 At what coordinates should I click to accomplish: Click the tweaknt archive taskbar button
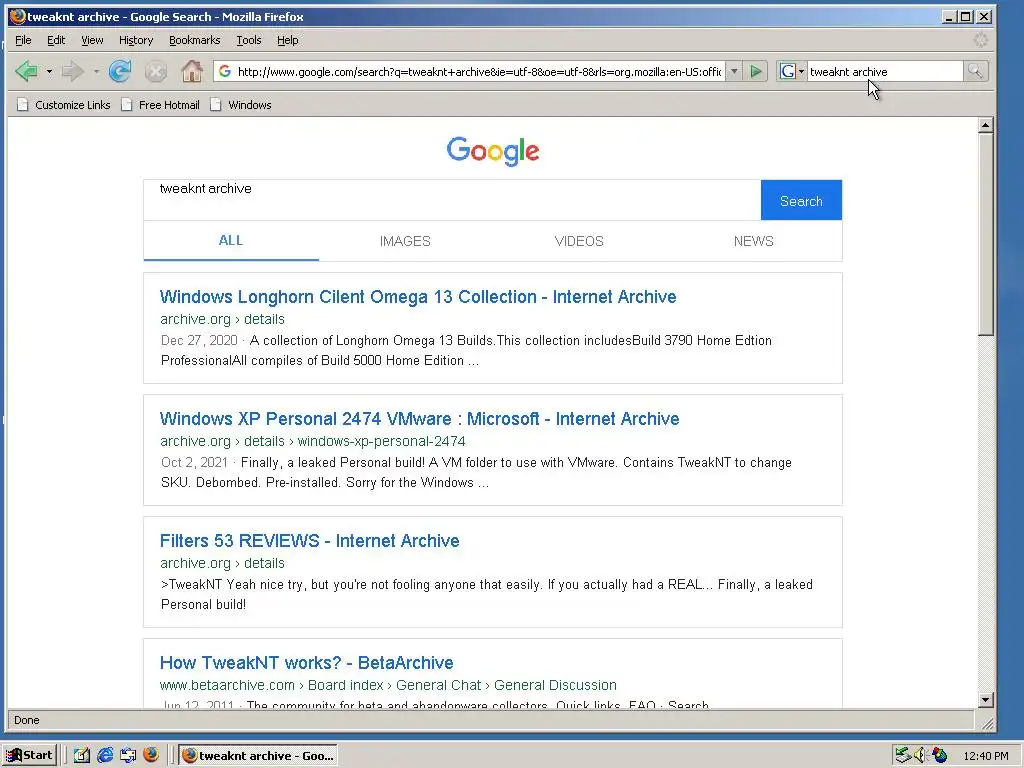pyautogui.click(x=259, y=756)
